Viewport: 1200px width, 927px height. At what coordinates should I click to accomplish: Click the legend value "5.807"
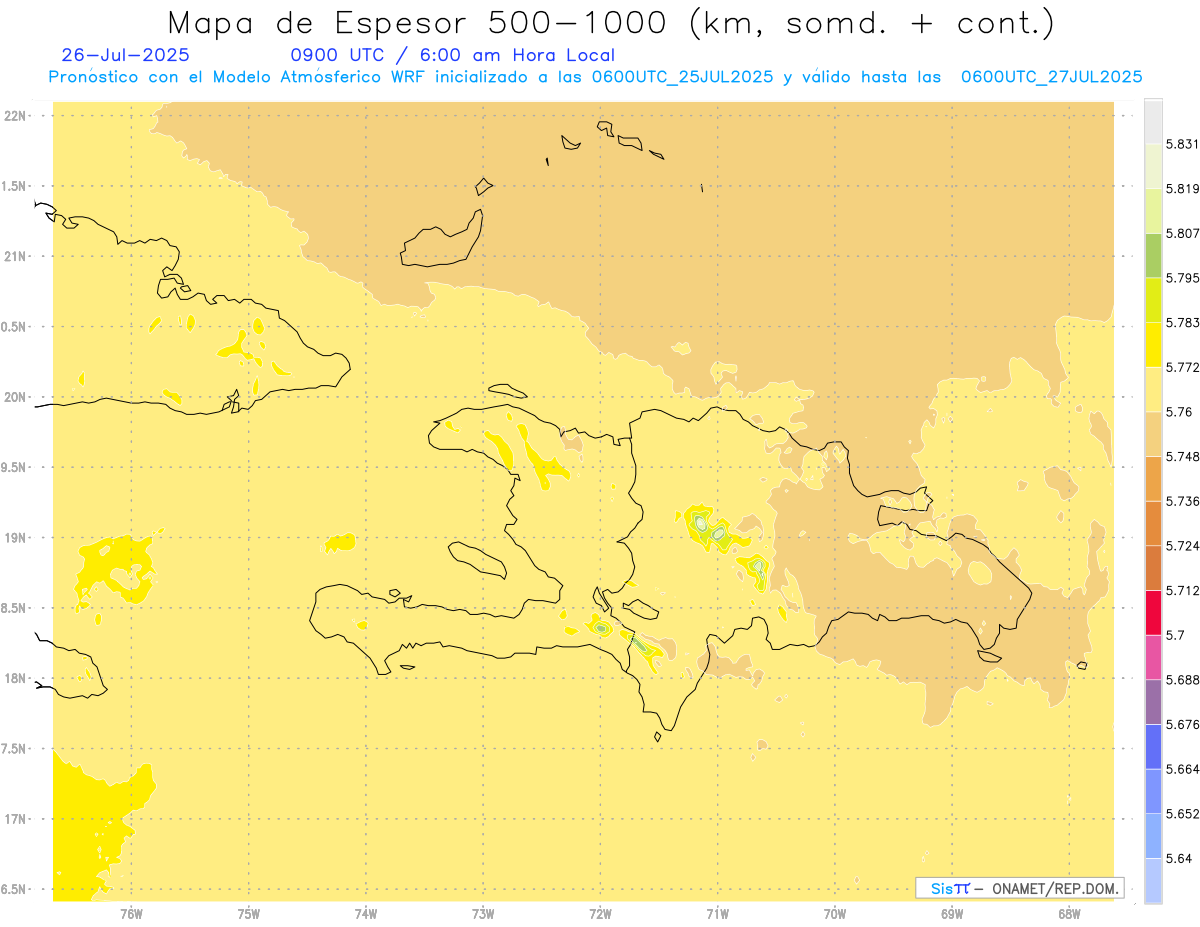point(1182,233)
